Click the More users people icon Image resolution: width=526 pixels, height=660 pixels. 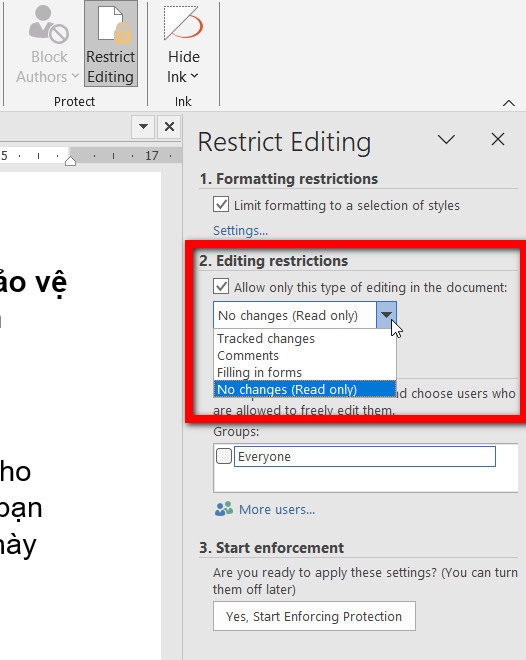[x=224, y=509]
